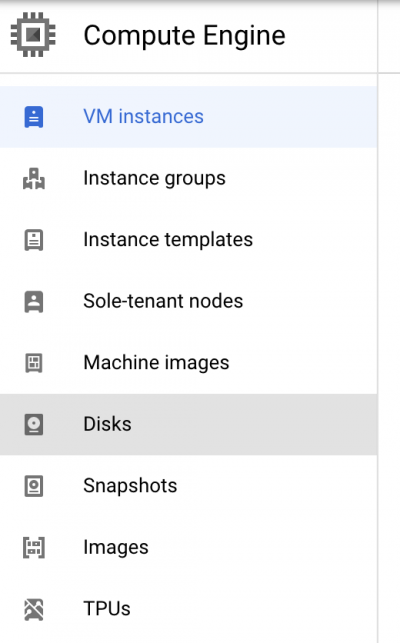The width and height of the screenshot is (400, 643).
Task: Click the Compute Engine chip icon
Action: click(33, 35)
